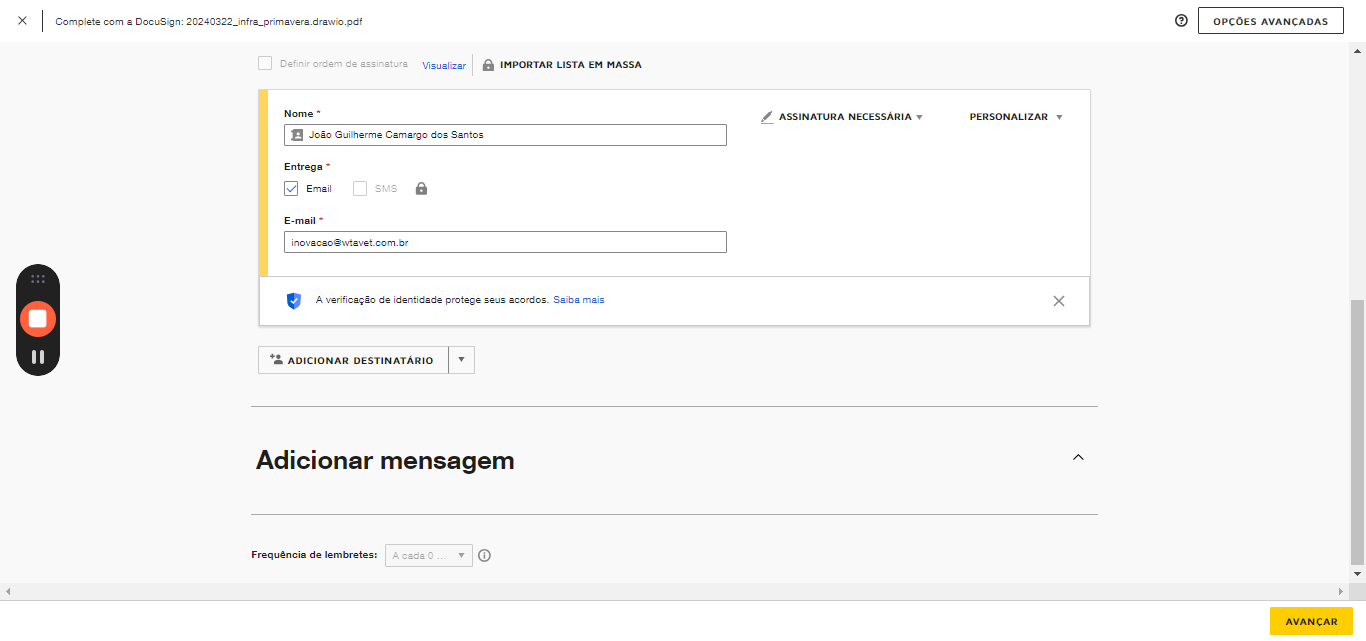
Task: Collapse the Adicionar mensagem section
Action: (x=1078, y=457)
